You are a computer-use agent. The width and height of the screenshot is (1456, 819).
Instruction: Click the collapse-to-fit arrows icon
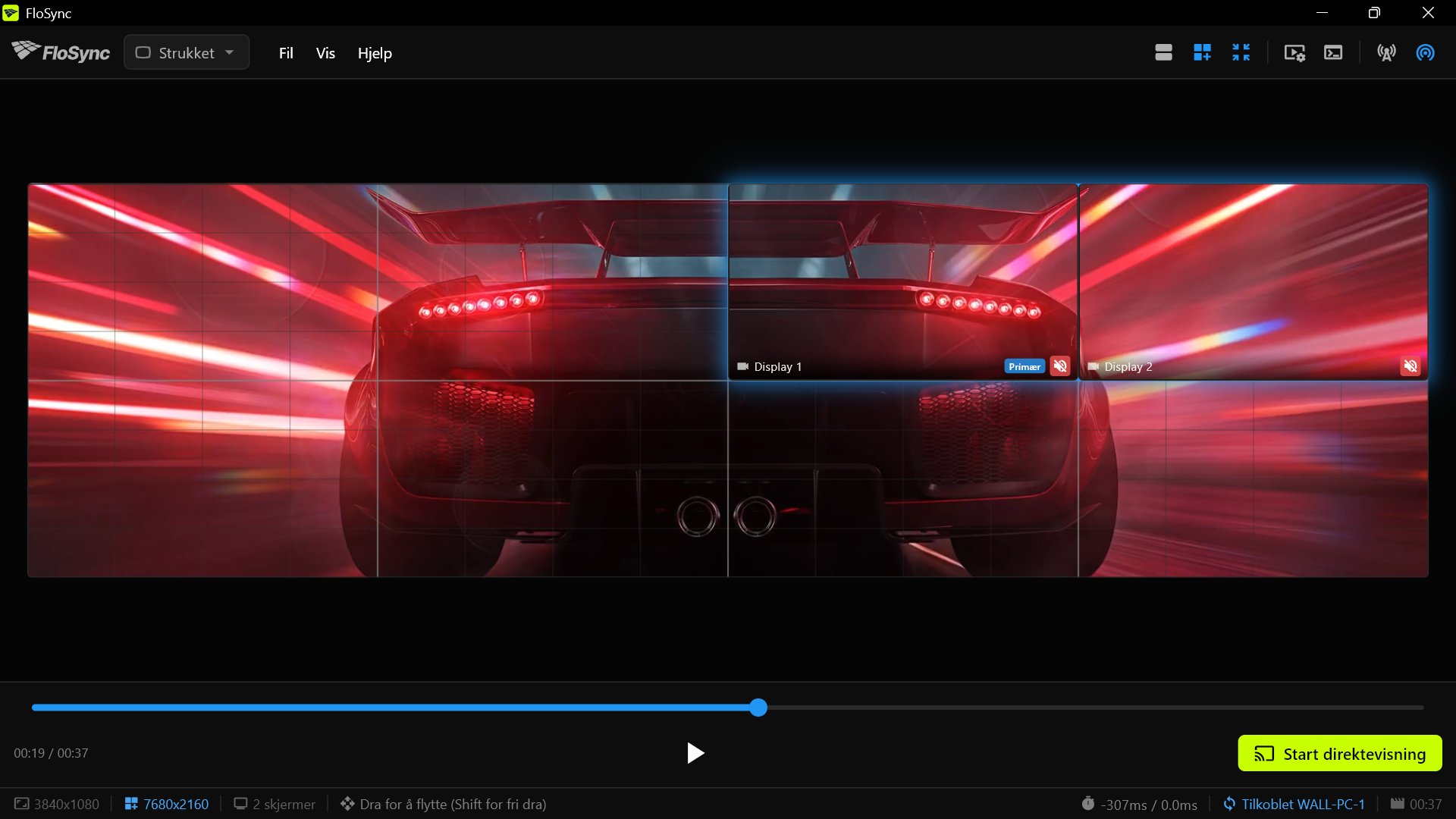tap(1241, 52)
